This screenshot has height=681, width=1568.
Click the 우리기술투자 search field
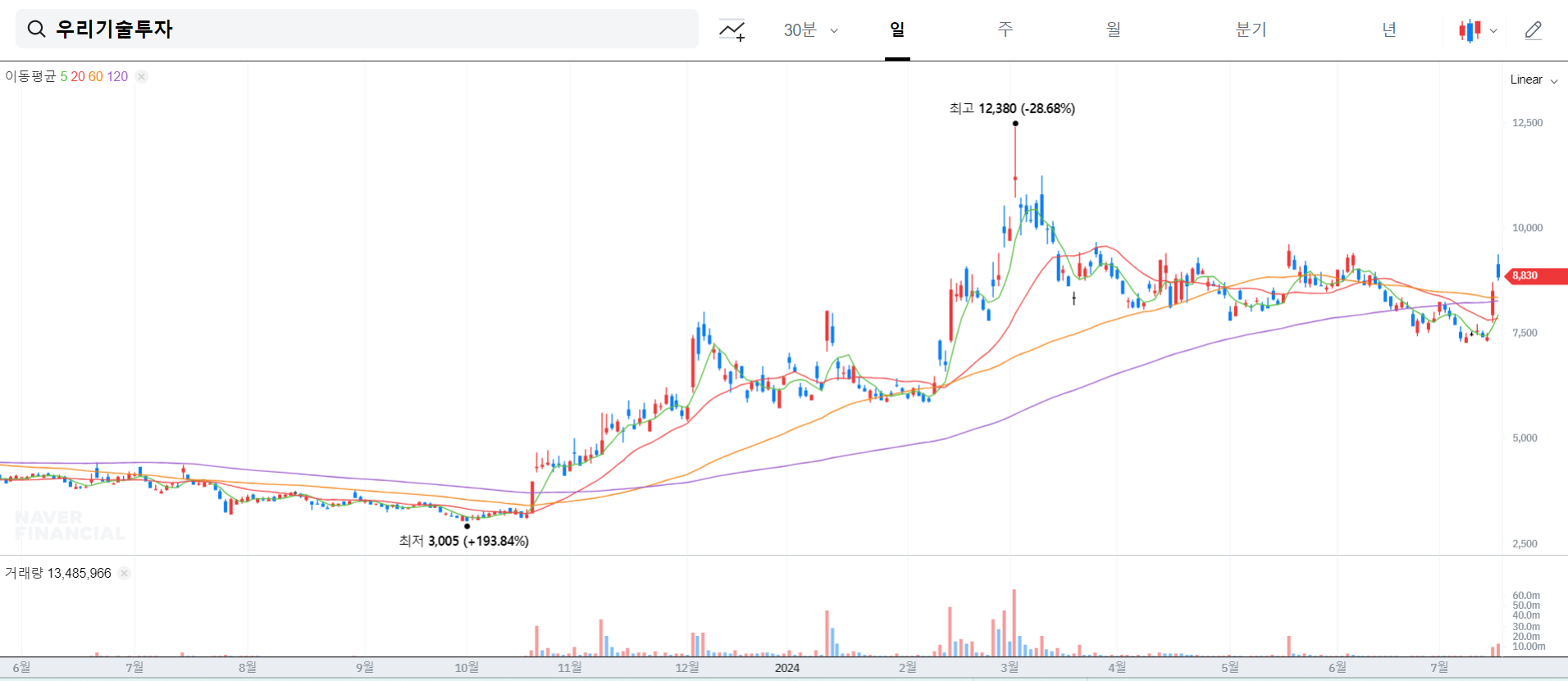(358, 30)
